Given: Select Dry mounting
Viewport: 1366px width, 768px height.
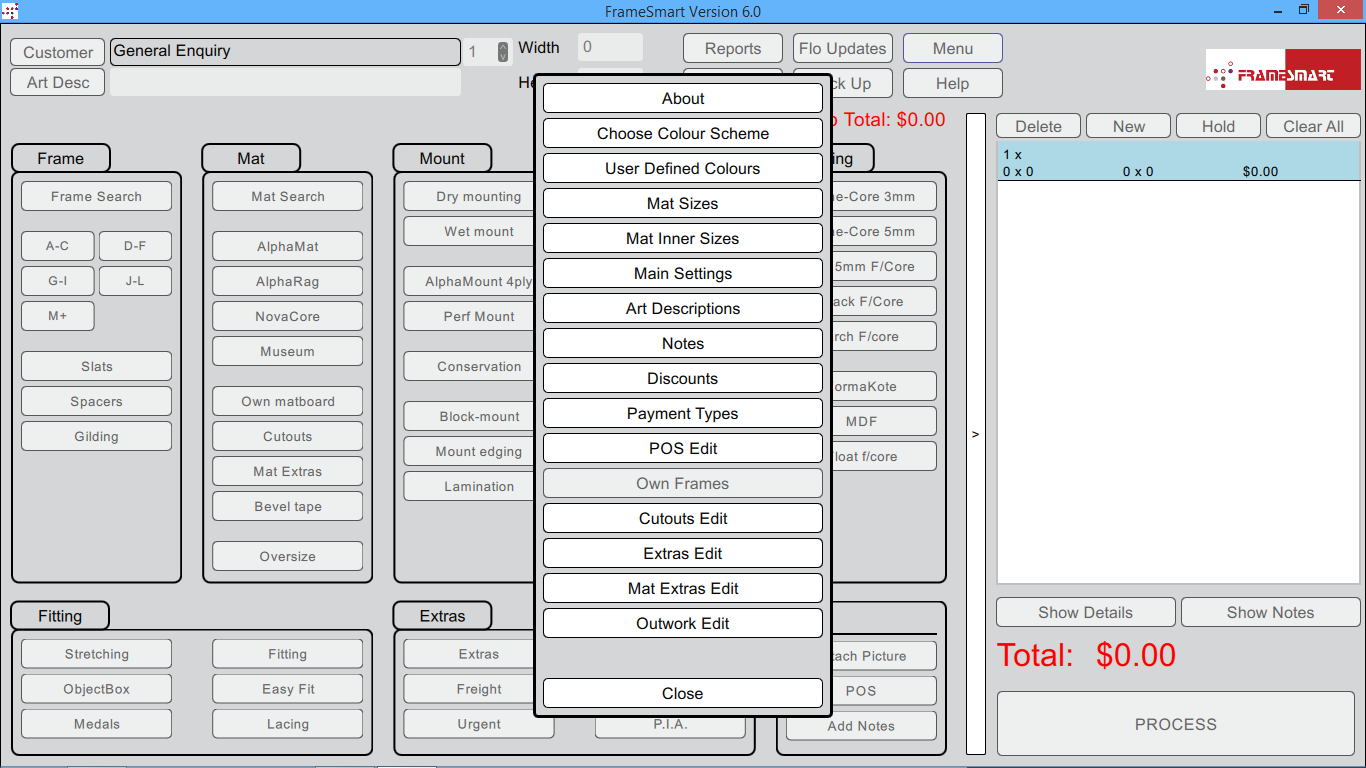Looking at the screenshot, I should [470, 196].
